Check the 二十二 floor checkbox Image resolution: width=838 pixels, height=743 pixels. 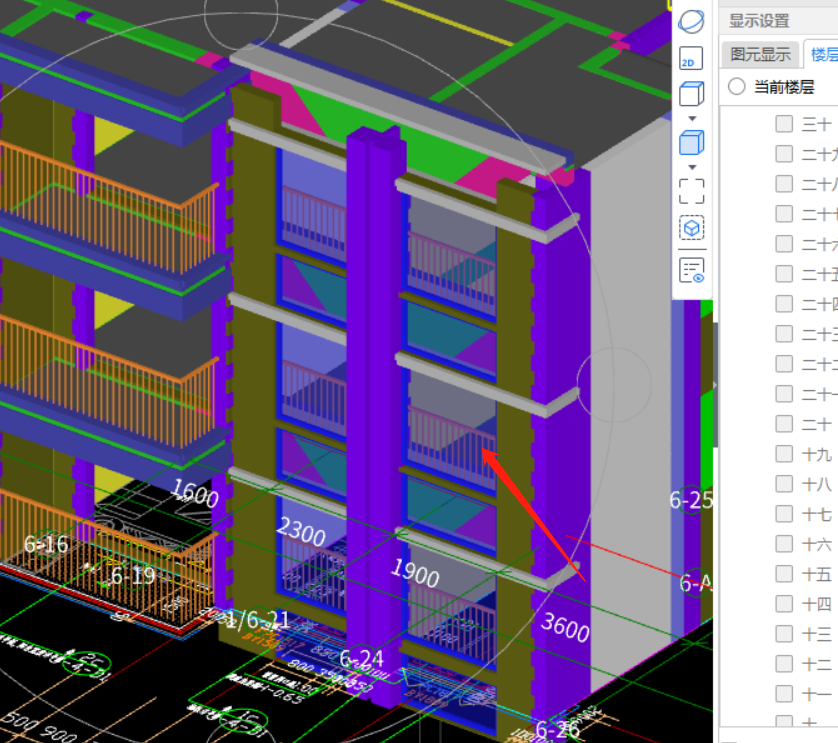point(784,364)
